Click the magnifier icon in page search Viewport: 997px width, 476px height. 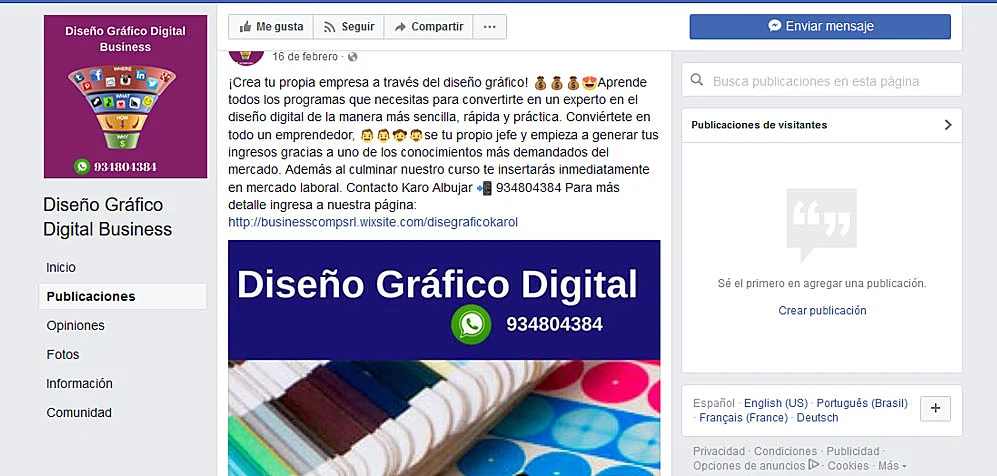(697, 80)
